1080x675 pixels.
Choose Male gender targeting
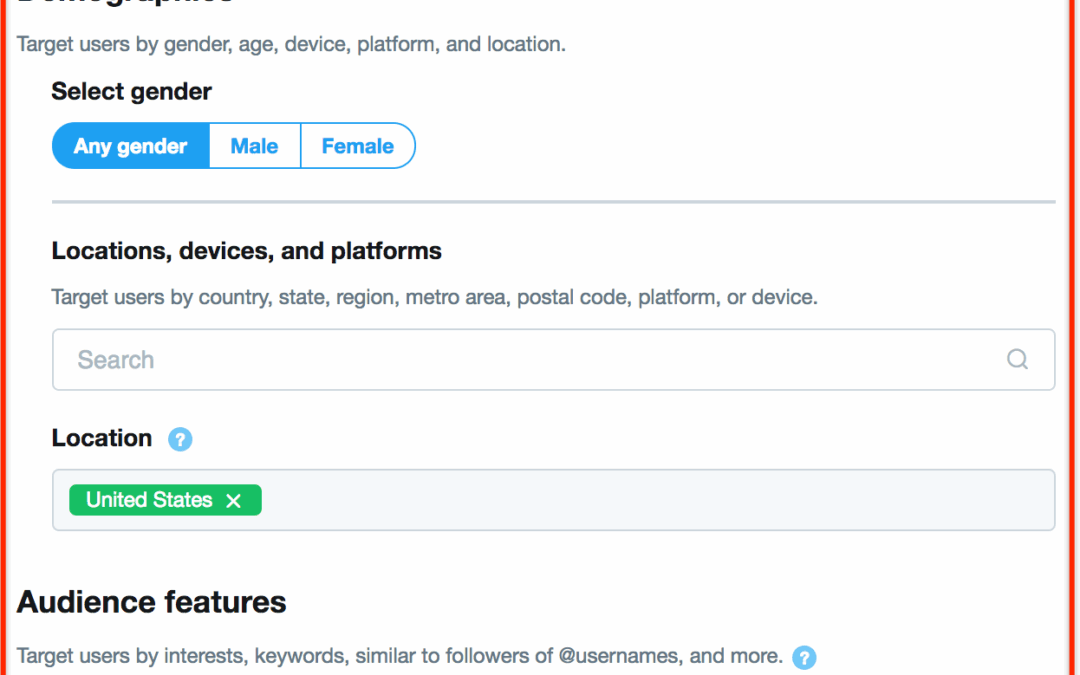(x=255, y=146)
